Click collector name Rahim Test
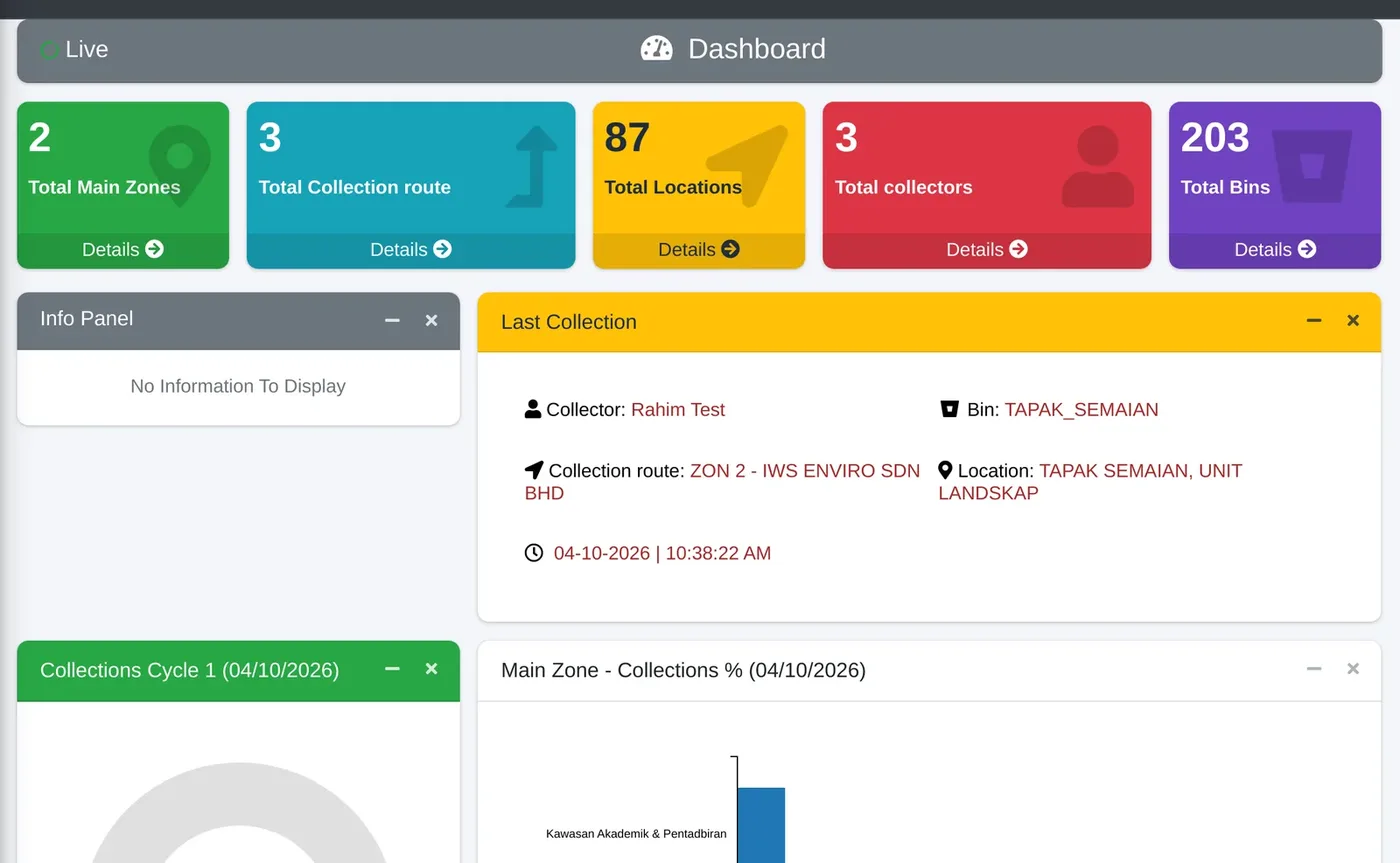Screen dimensions: 1400x863 pos(678,410)
